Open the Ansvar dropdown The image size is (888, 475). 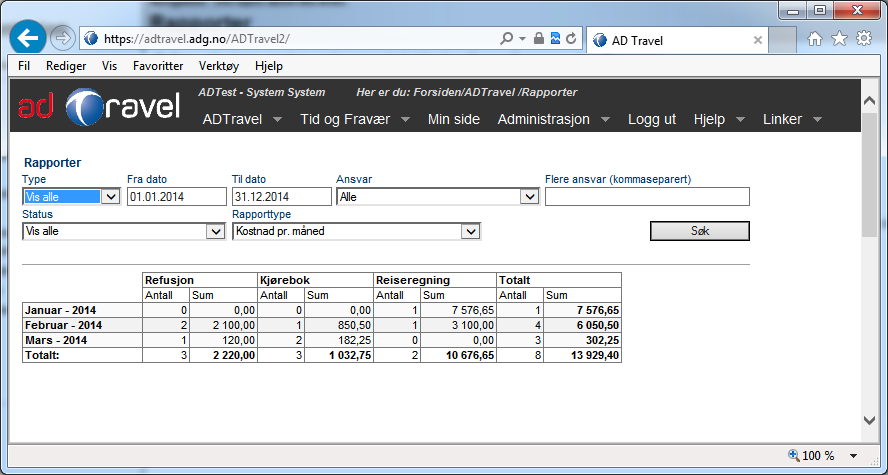click(437, 196)
